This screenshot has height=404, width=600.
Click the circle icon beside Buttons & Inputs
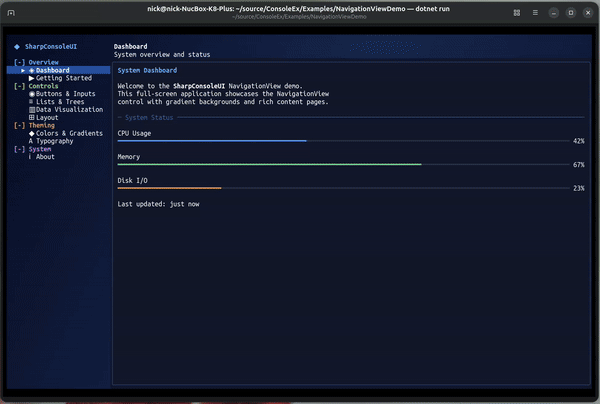tap(32, 94)
